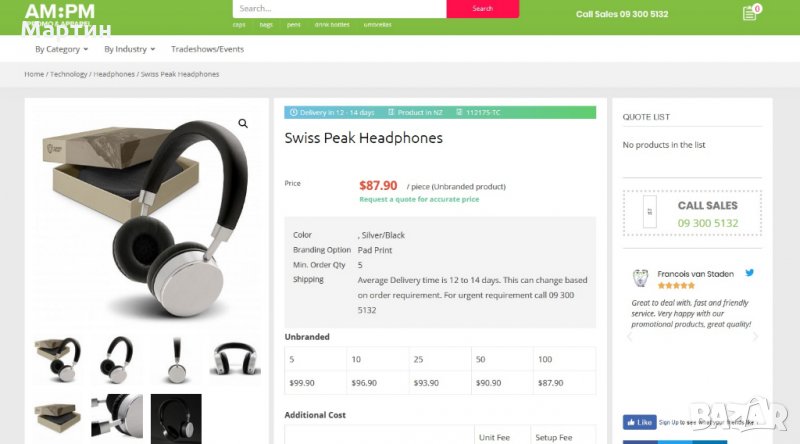Open the quote list cart icon
This screenshot has width=800, height=444.
(749, 14)
